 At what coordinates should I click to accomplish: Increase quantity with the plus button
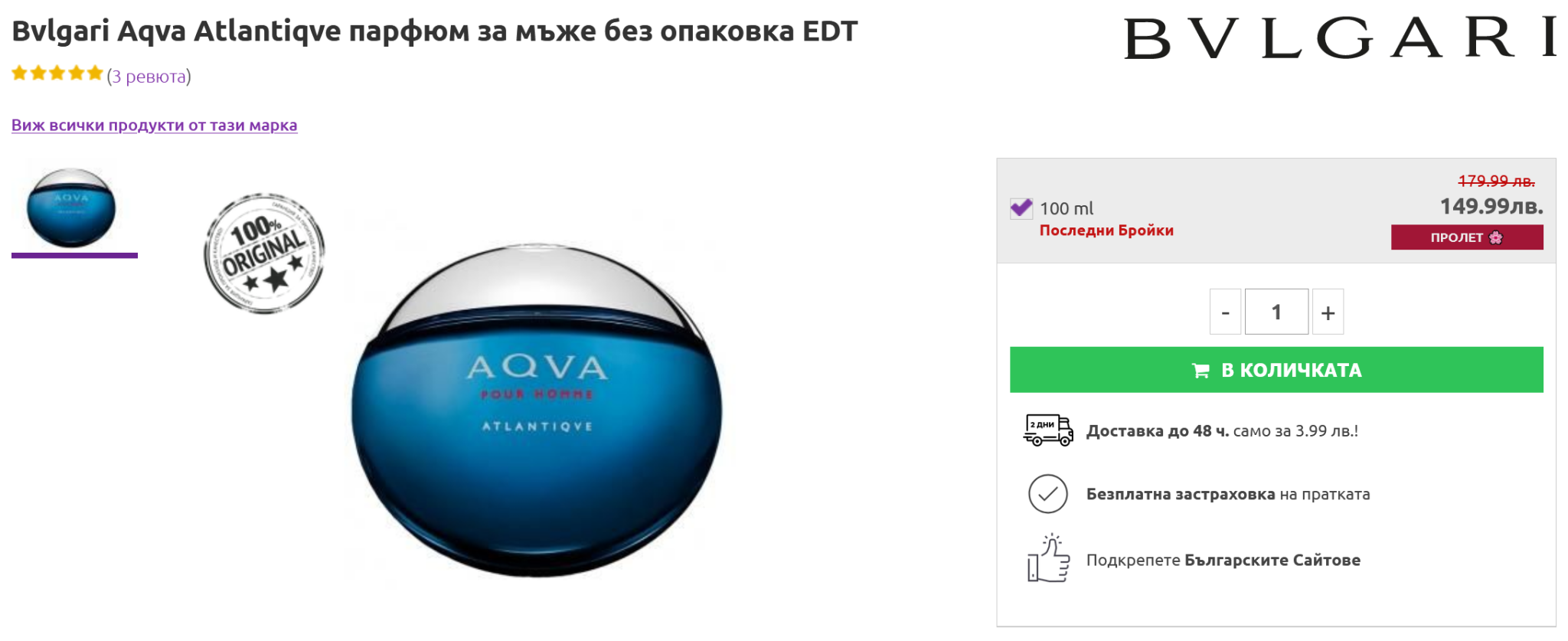coord(1328,312)
